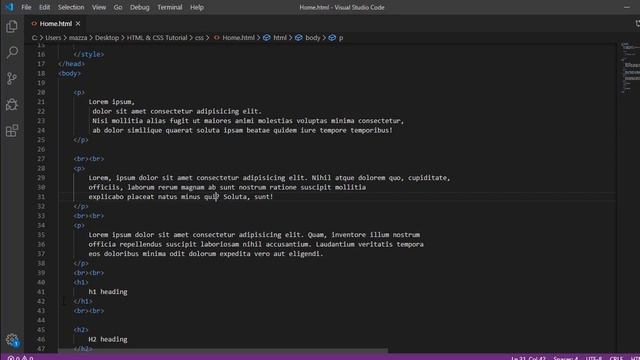Click line number 28 in the gutter
Screen dimensions: 640x360
point(41,168)
